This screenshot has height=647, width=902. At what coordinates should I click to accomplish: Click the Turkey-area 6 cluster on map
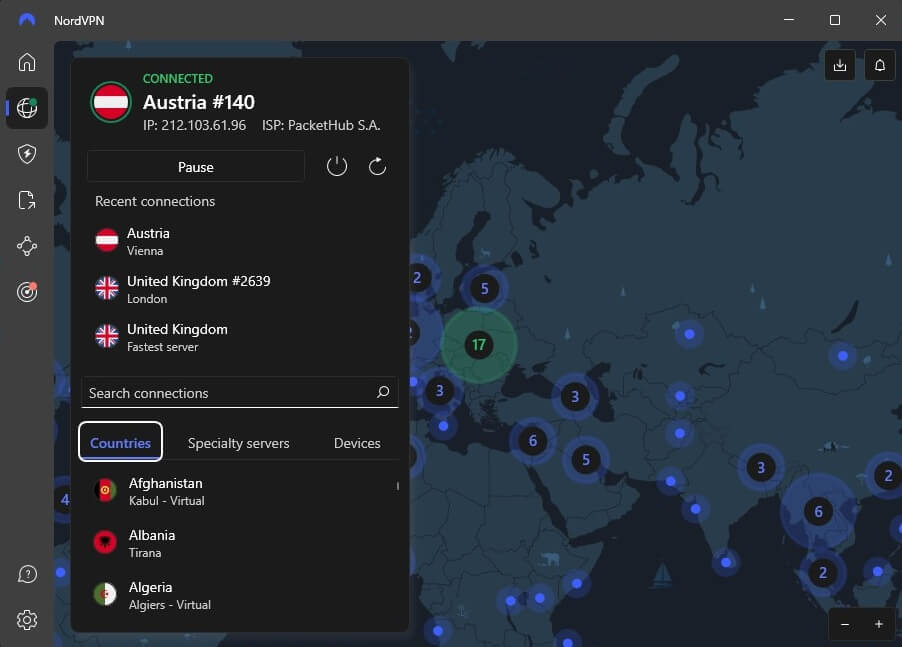533,441
